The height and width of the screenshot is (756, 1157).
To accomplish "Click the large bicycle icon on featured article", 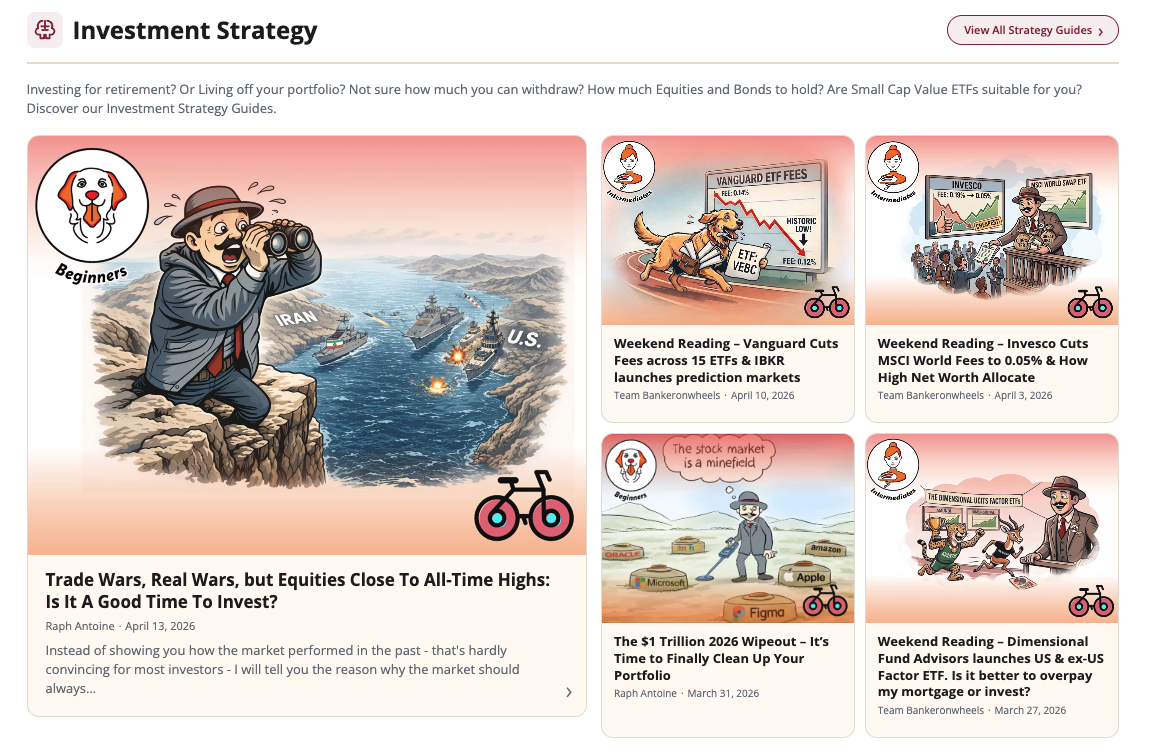I will (524, 506).
